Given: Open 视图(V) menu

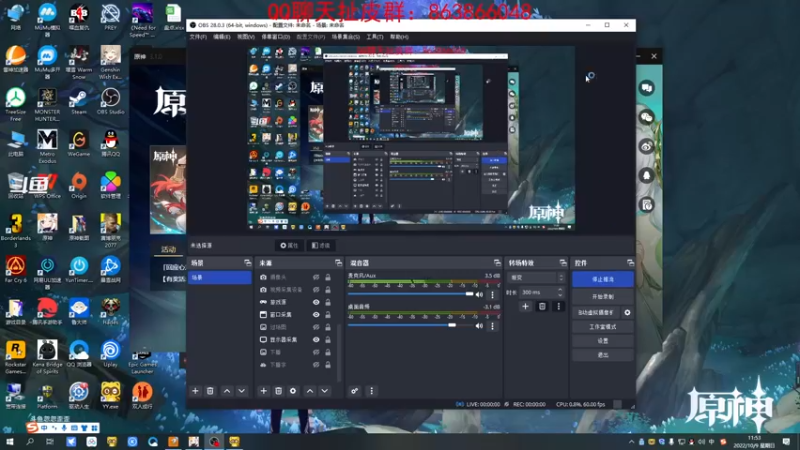Looking at the screenshot, I should click(x=246, y=37).
